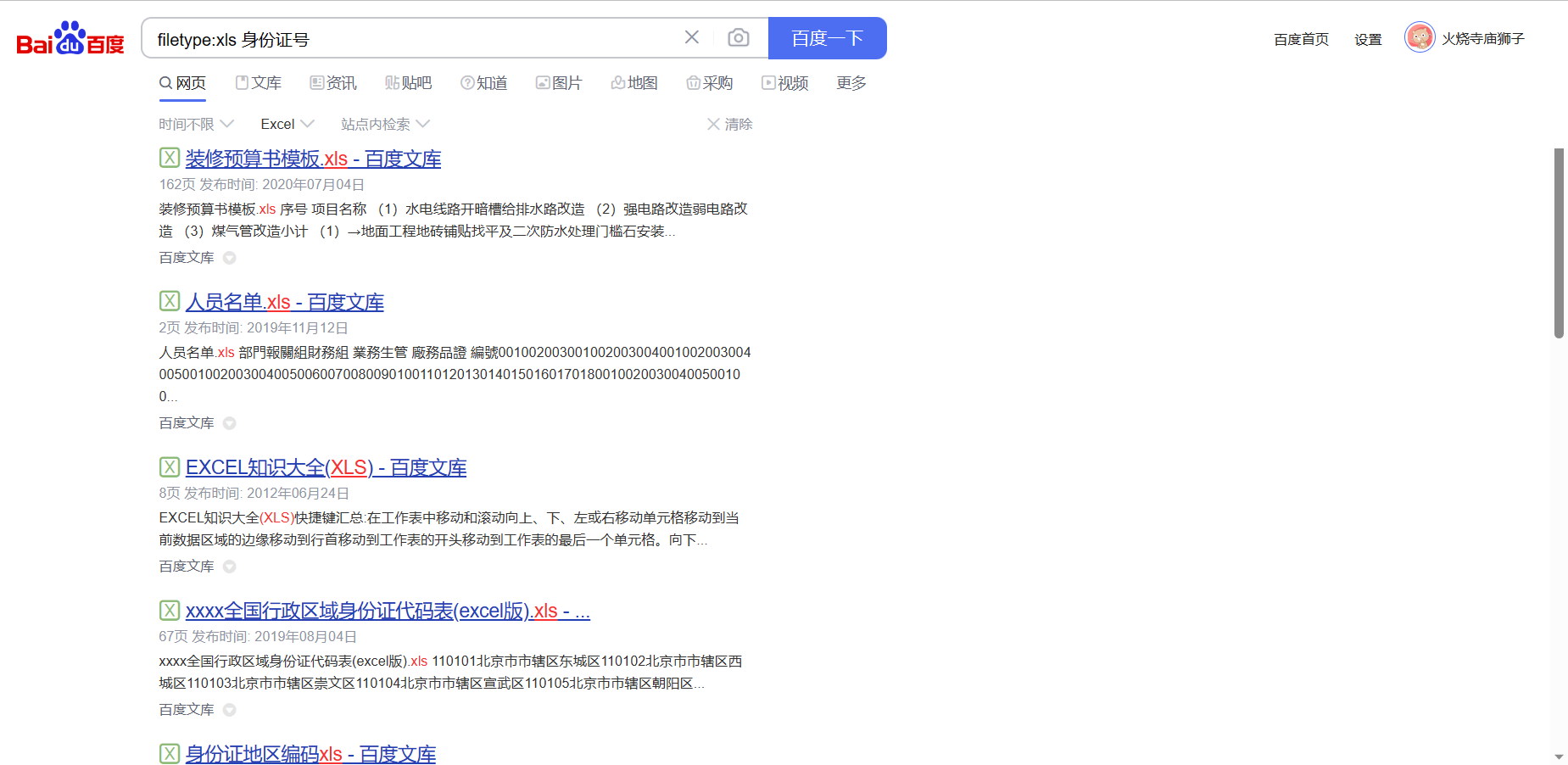Click 百度文库 source under 装修预算书模板 result
The height and width of the screenshot is (765, 1568).
pyautogui.click(x=187, y=258)
